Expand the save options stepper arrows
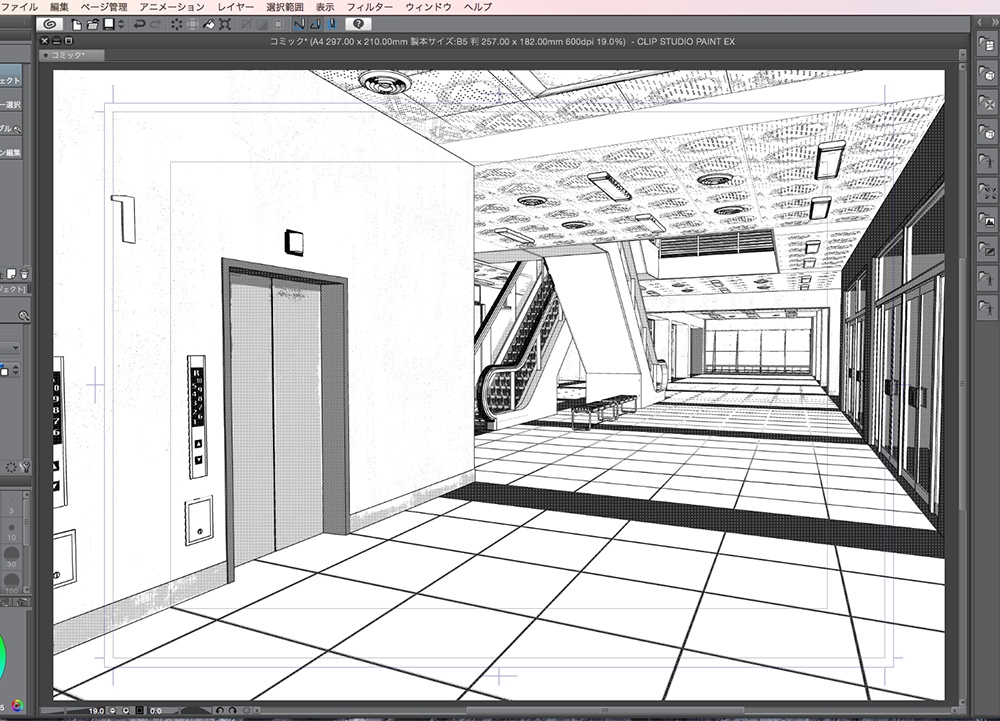This screenshot has height=721, width=1000. tap(121, 24)
